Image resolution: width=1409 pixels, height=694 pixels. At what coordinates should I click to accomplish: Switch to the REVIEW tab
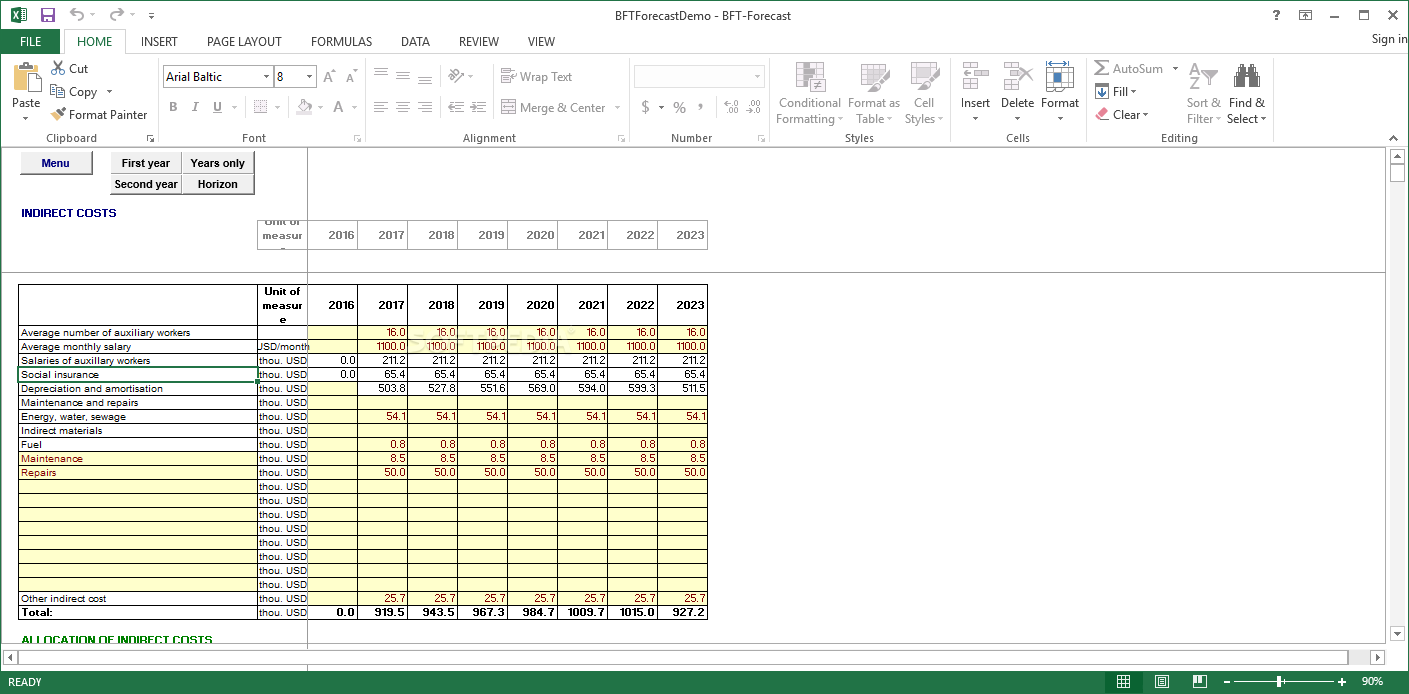pyautogui.click(x=479, y=41)
